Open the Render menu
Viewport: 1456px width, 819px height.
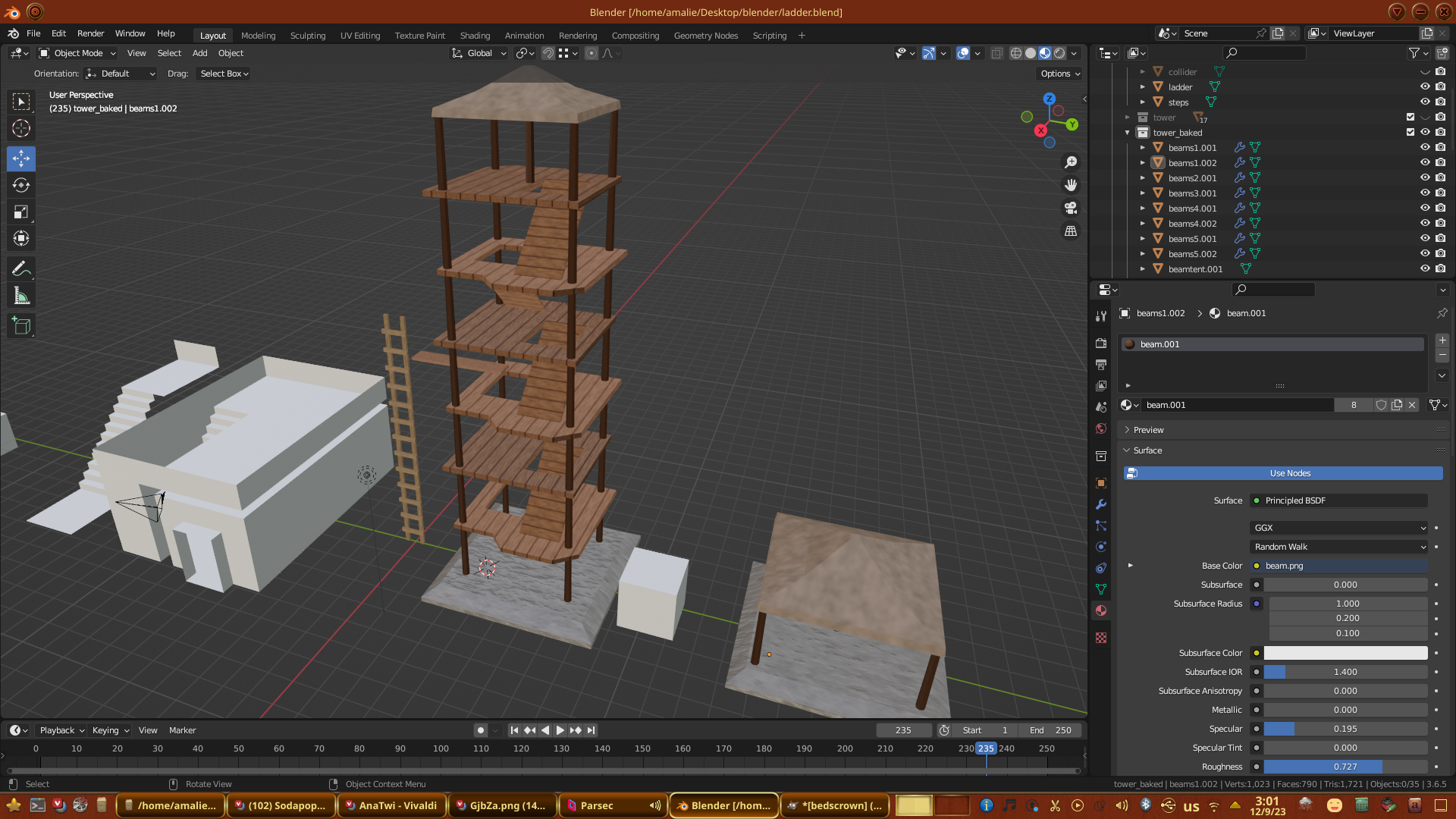90,33
